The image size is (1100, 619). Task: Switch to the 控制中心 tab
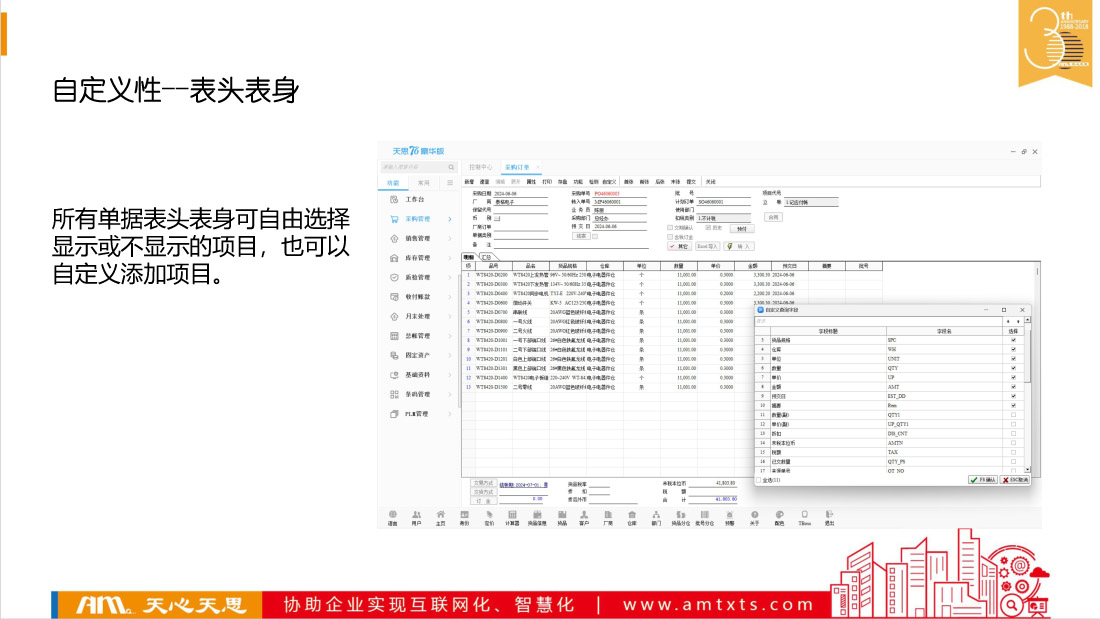coord(480,167)
